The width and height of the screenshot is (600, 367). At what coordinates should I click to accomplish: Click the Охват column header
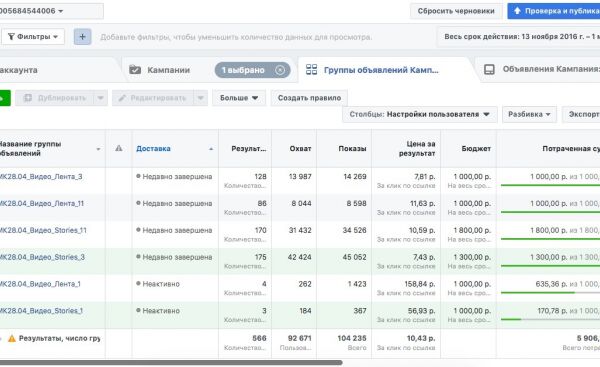pyautogui.click(x=300, y=148)
